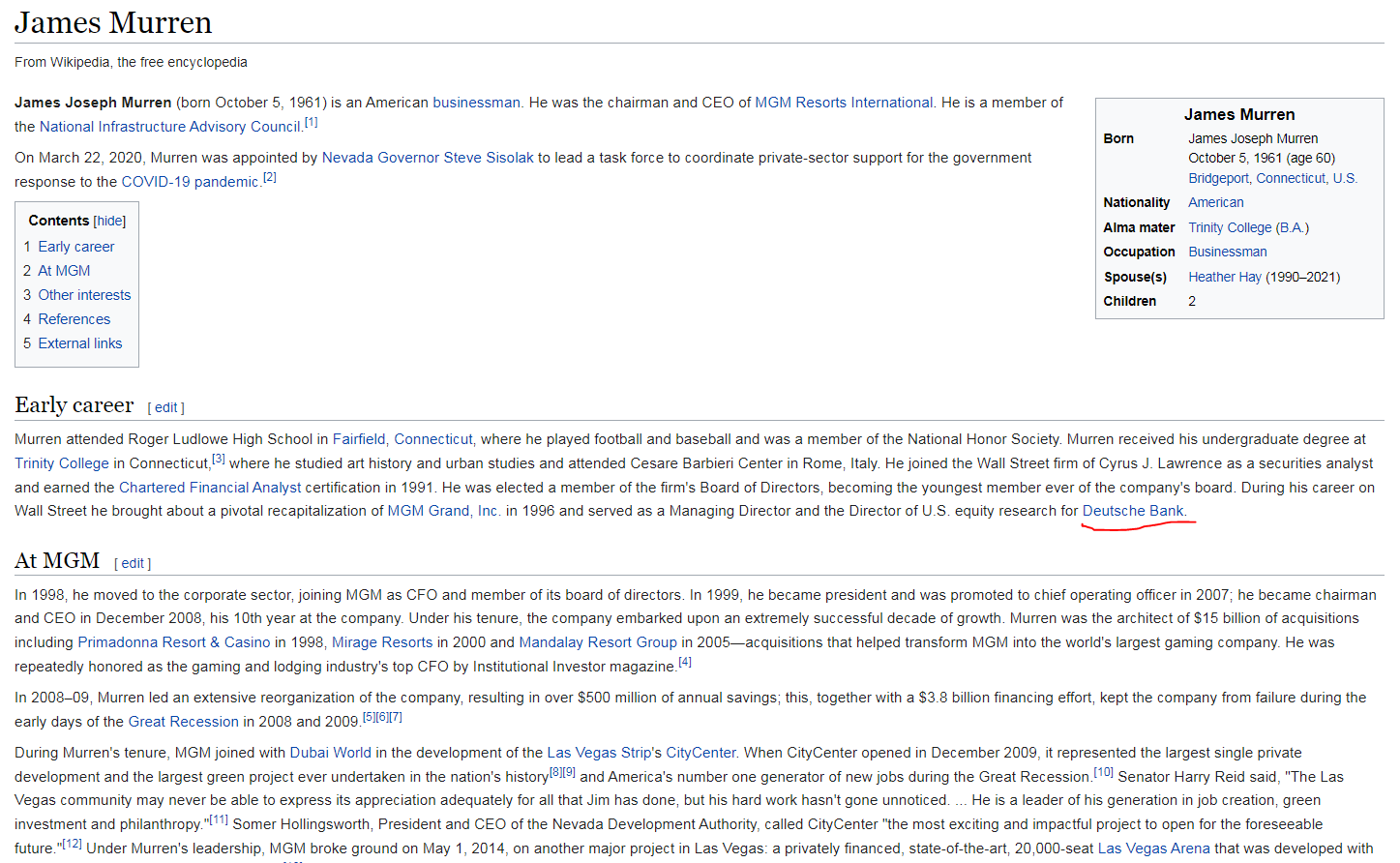Open citation [8] after nation's history
Image resolution: width=1400 pixels, height=863 pixels.
(x=555, y=772)
